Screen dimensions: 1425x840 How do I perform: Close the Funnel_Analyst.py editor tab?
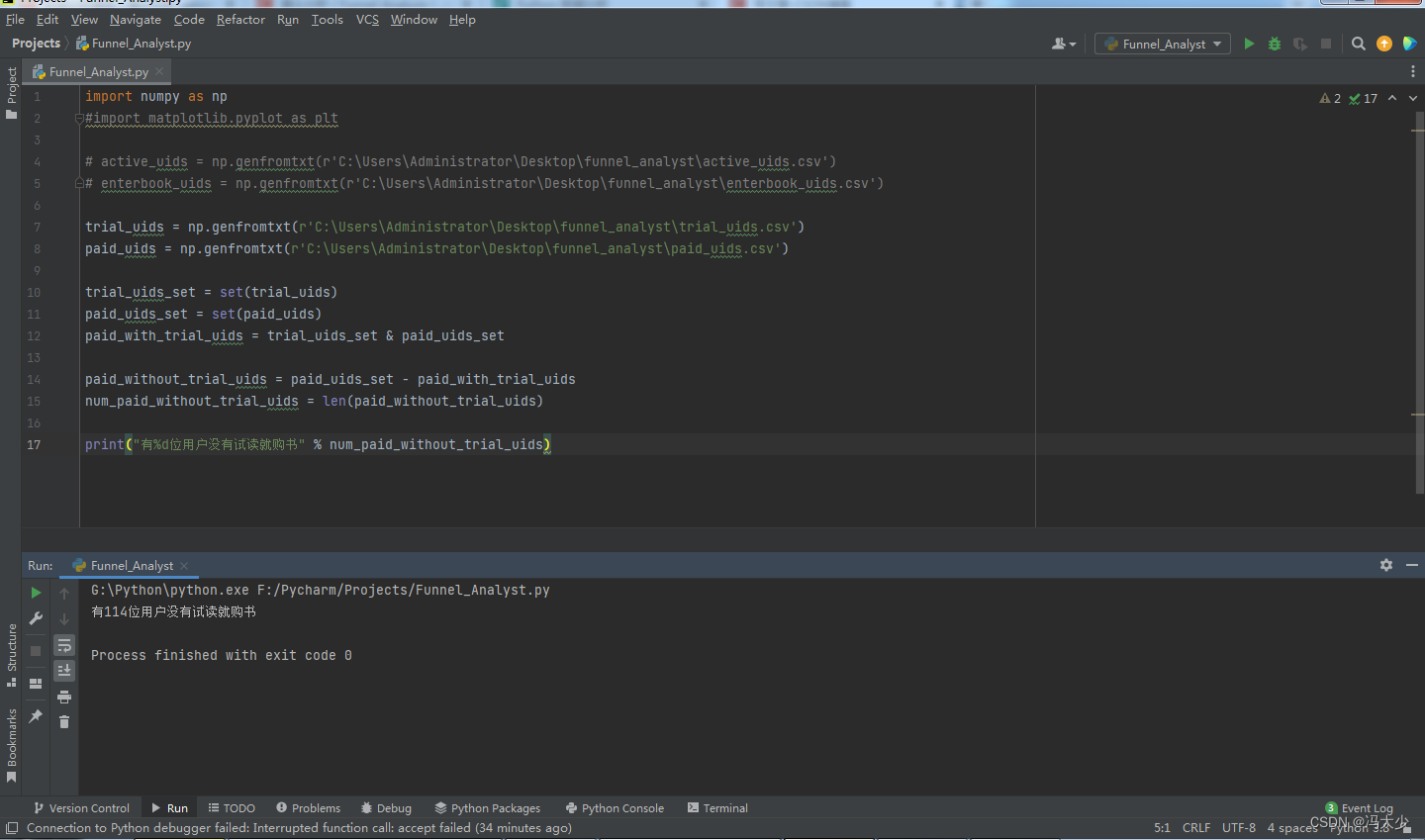[x=159, y=71]
